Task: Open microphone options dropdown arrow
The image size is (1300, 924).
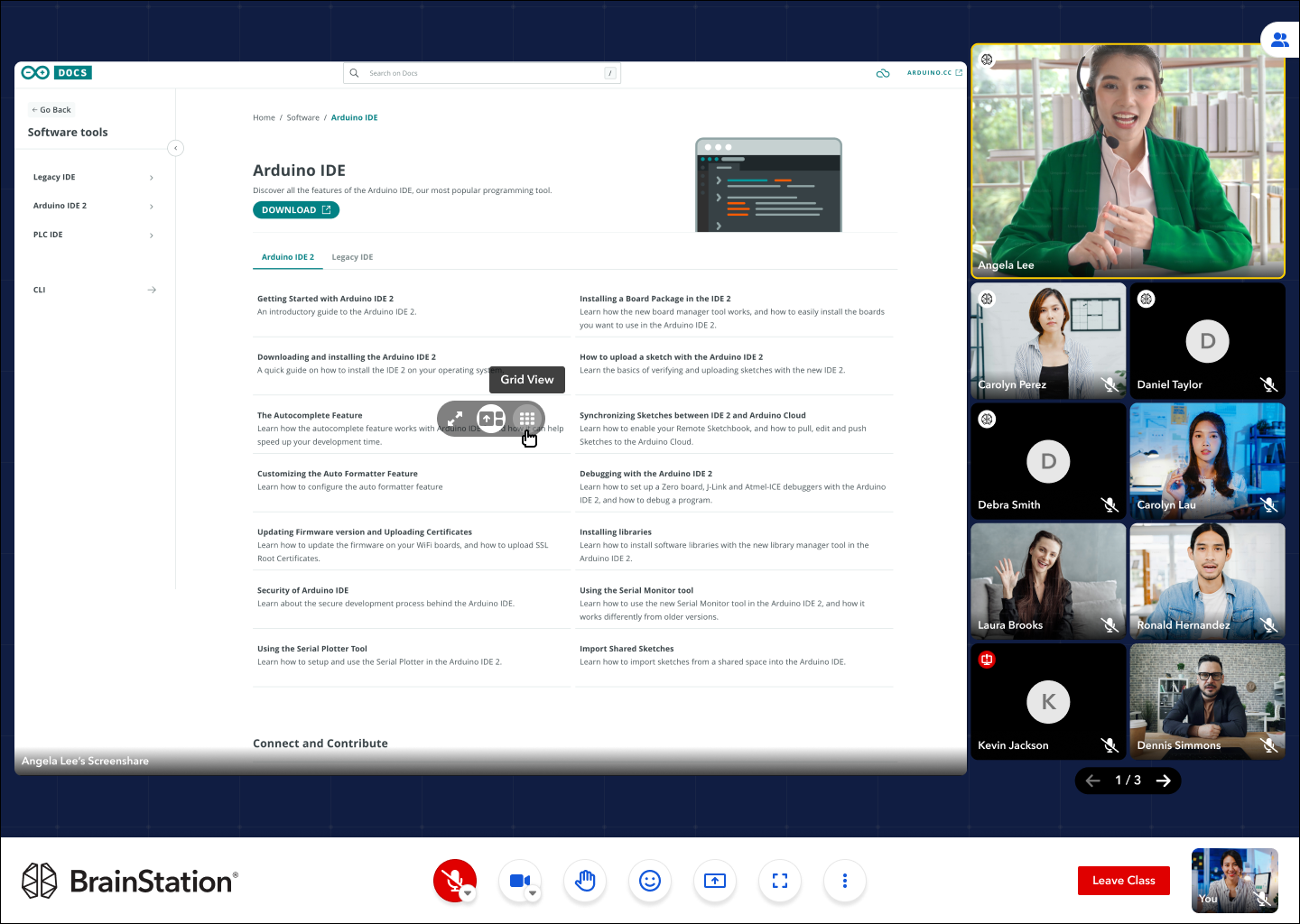Action: tap(468, 893)
